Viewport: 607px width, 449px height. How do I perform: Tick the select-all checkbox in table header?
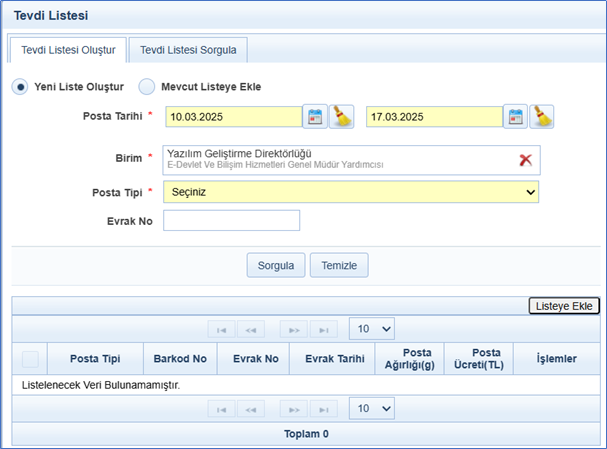[30, 359]
